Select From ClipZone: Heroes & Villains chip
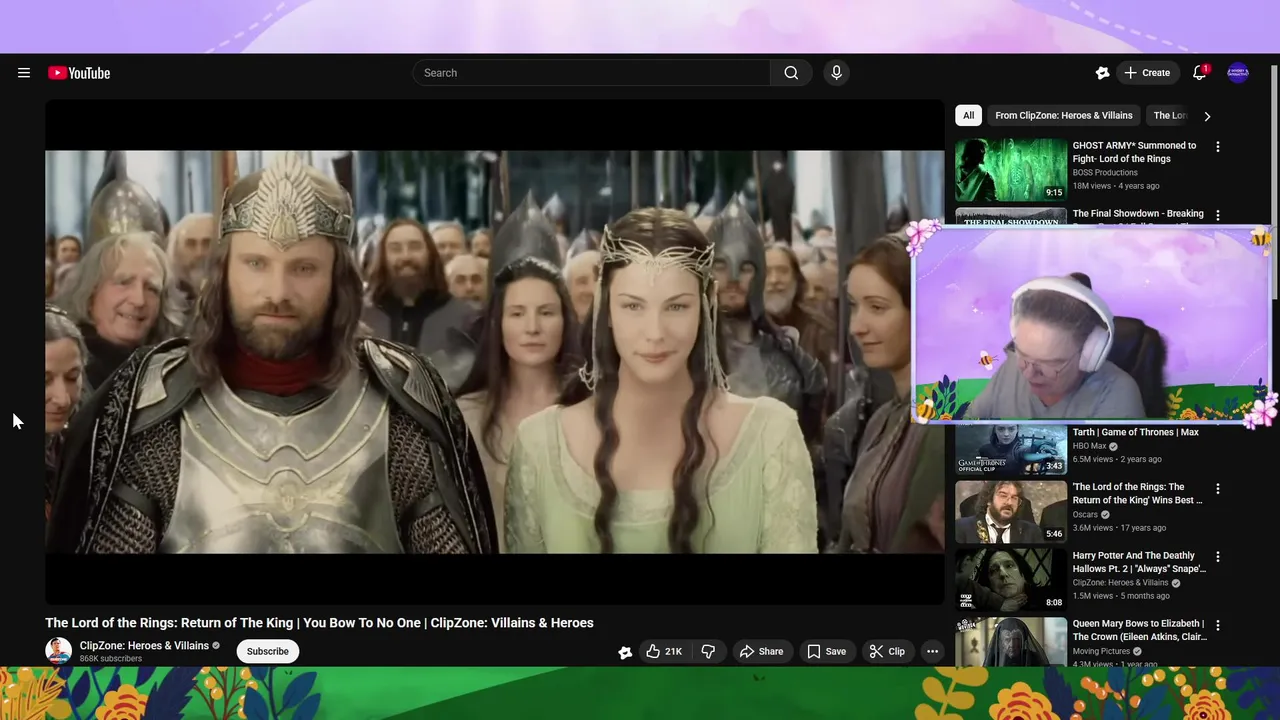The width and height of the screenshot is (1280, 720). point(1064,116)
